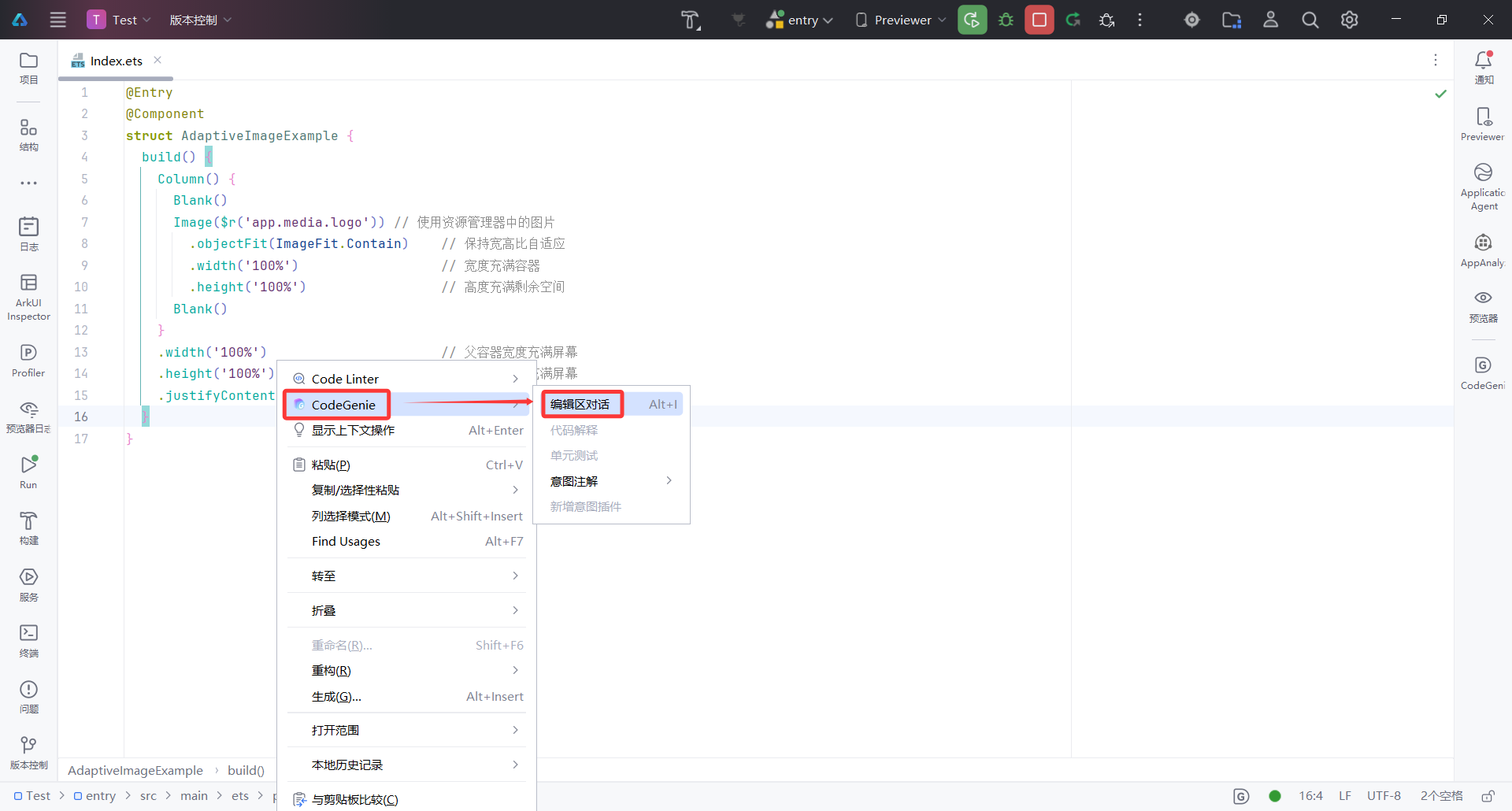This screenshot has height=811, width=1512.
Task: Open the 预览器 eye icon panel
Action: 1484,306
